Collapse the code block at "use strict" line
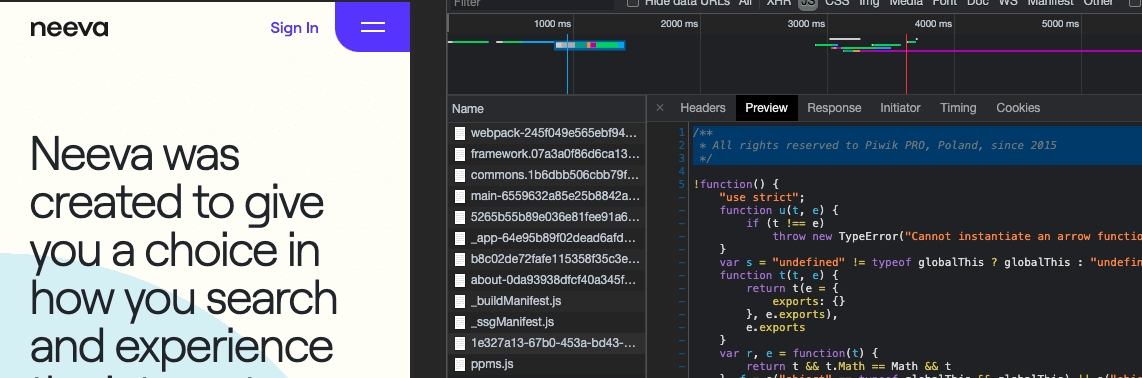 [682, 197]
